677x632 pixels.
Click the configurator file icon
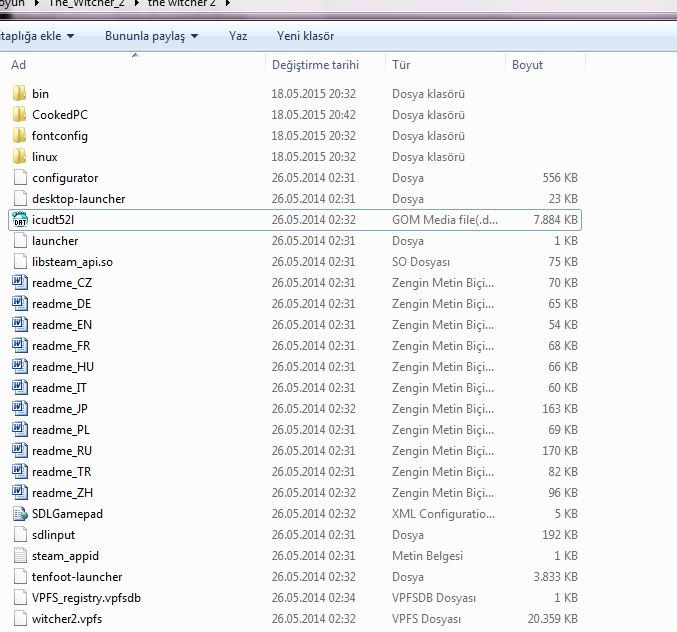click(x=20, y=178)
